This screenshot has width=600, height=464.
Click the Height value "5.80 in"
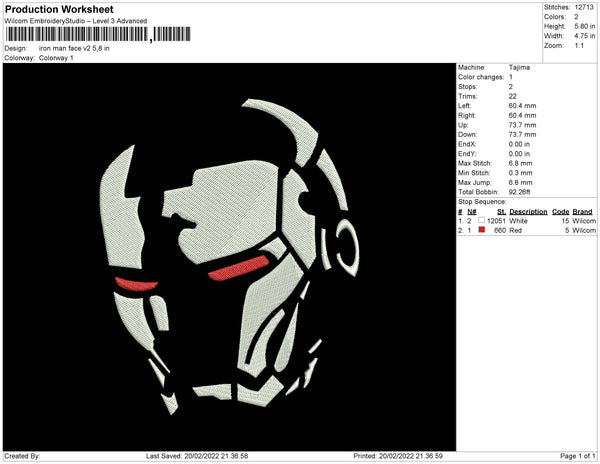coord(585,26)
